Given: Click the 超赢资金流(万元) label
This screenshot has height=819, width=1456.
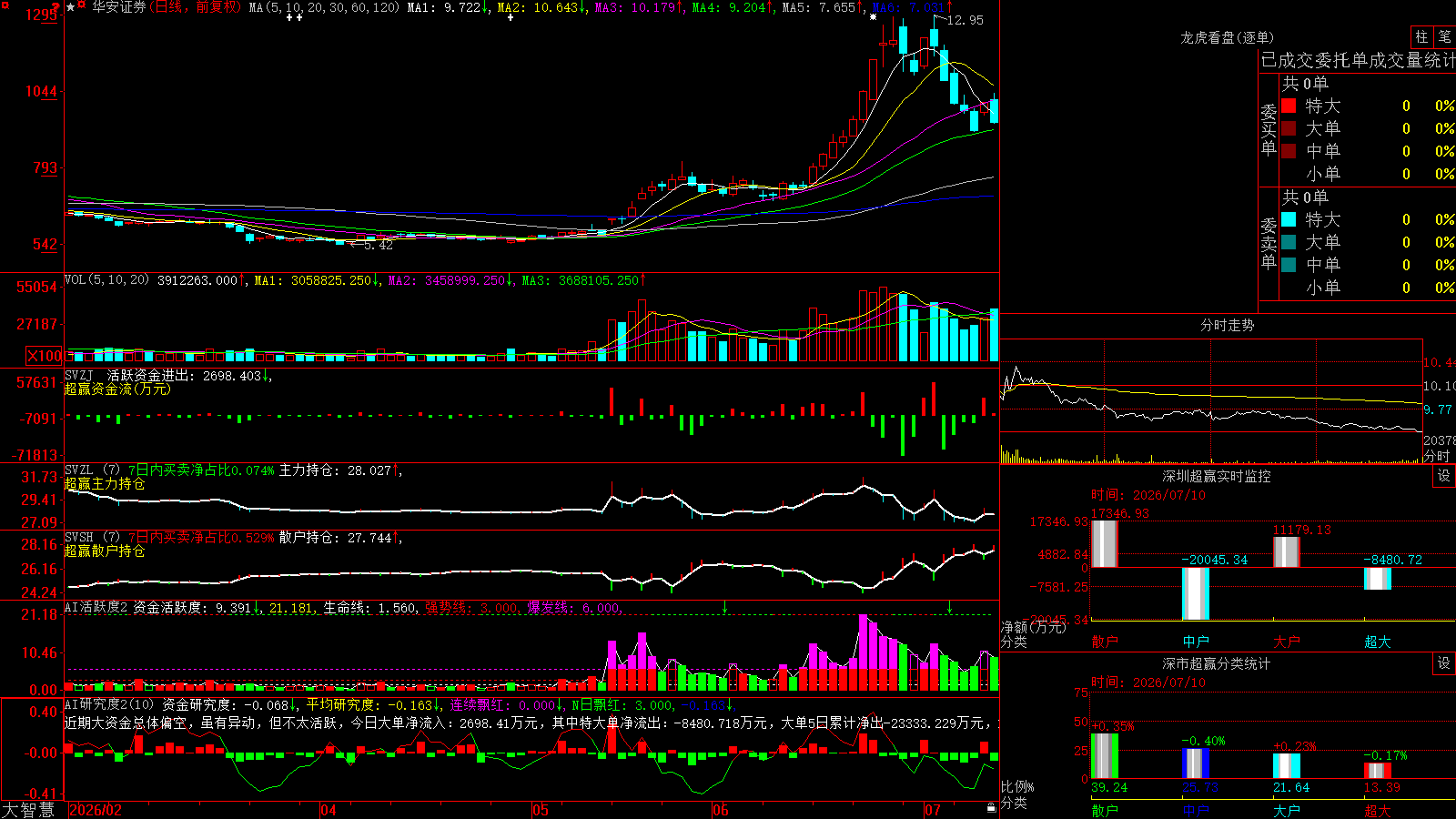Looking at the screenshot, I should (117, 389).
